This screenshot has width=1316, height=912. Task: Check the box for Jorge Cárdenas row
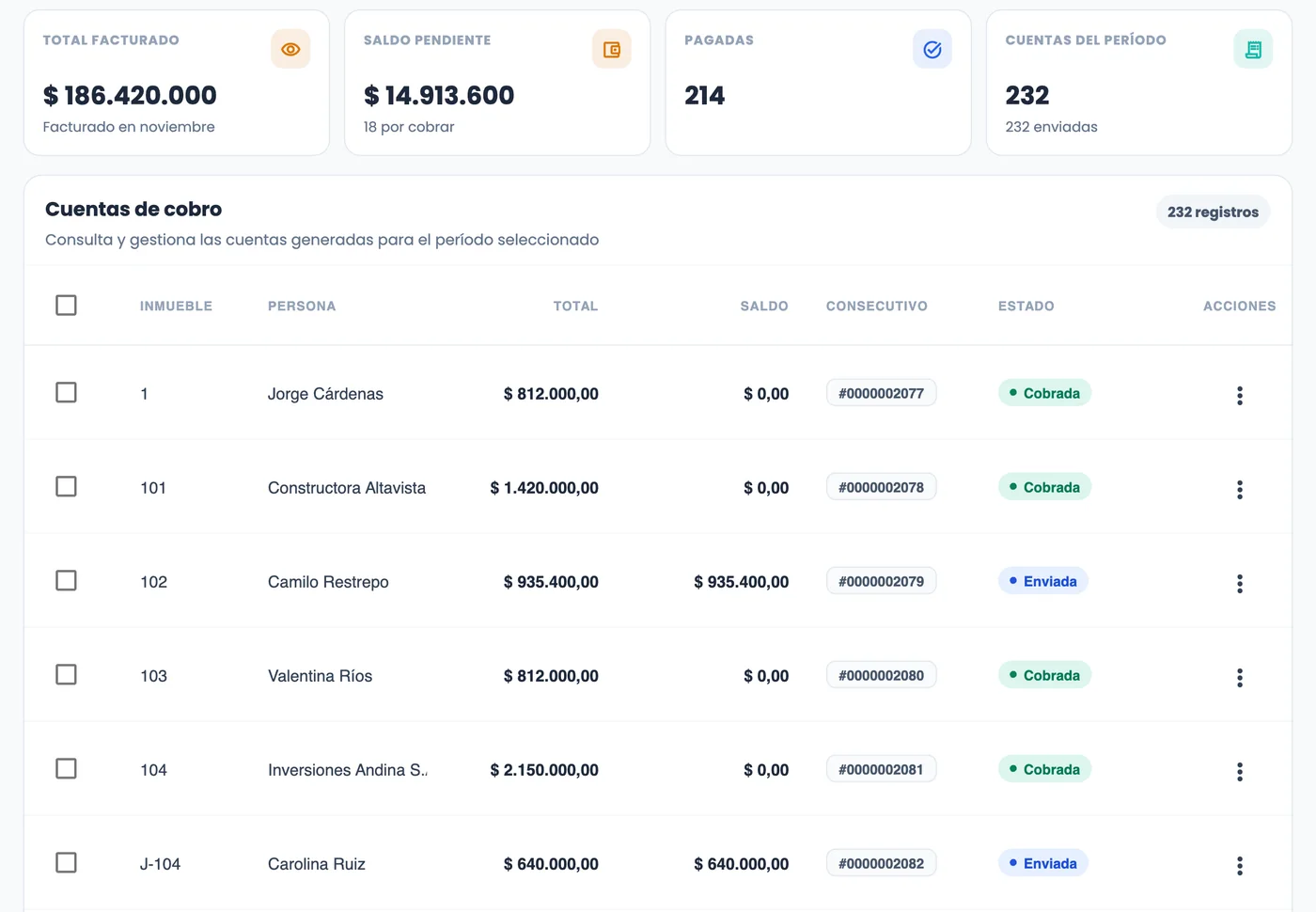coord(66,392)
